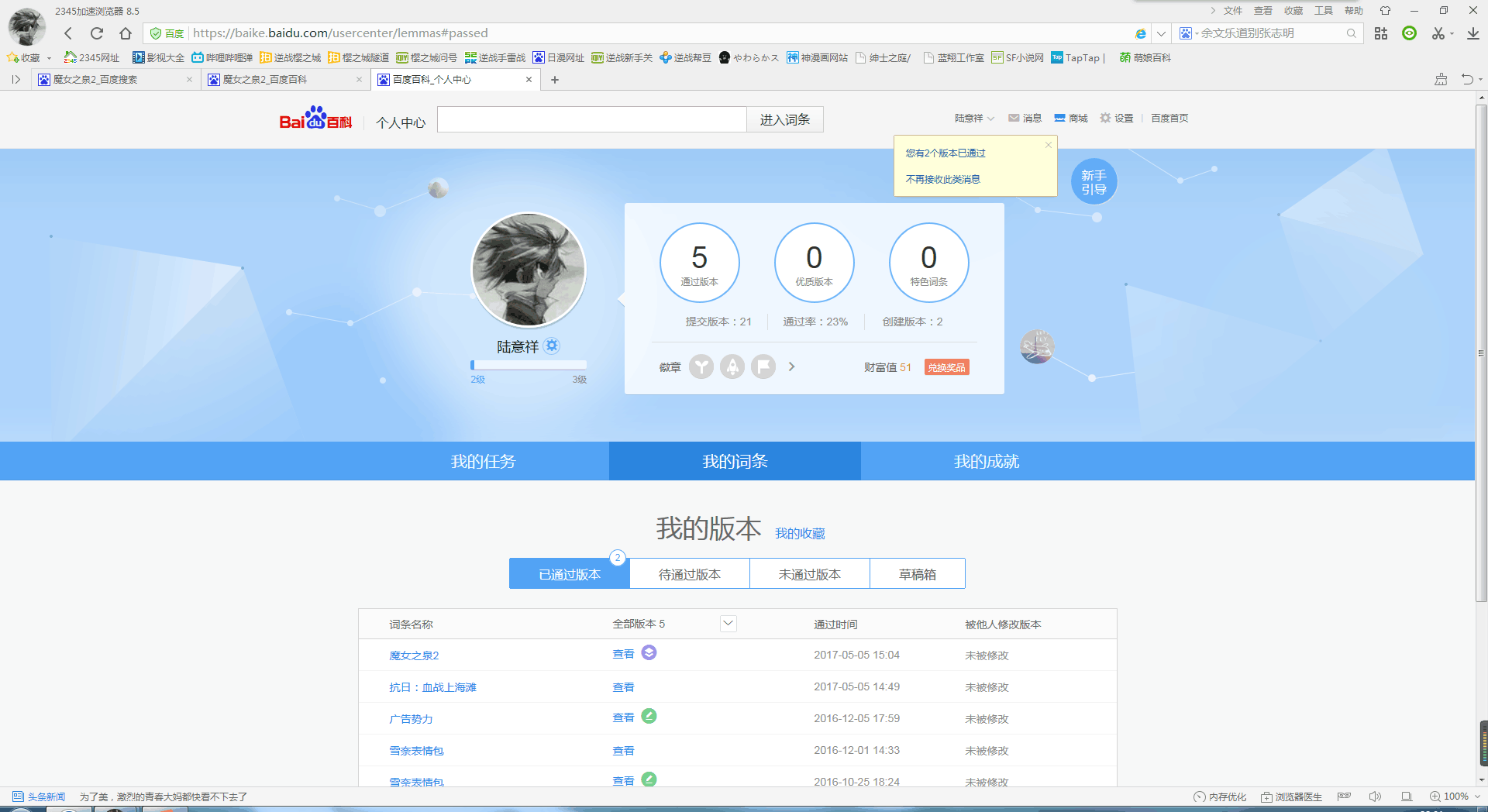Switch to the 魔女之泉2_百度搜索 tab

(x=114, y=79)
